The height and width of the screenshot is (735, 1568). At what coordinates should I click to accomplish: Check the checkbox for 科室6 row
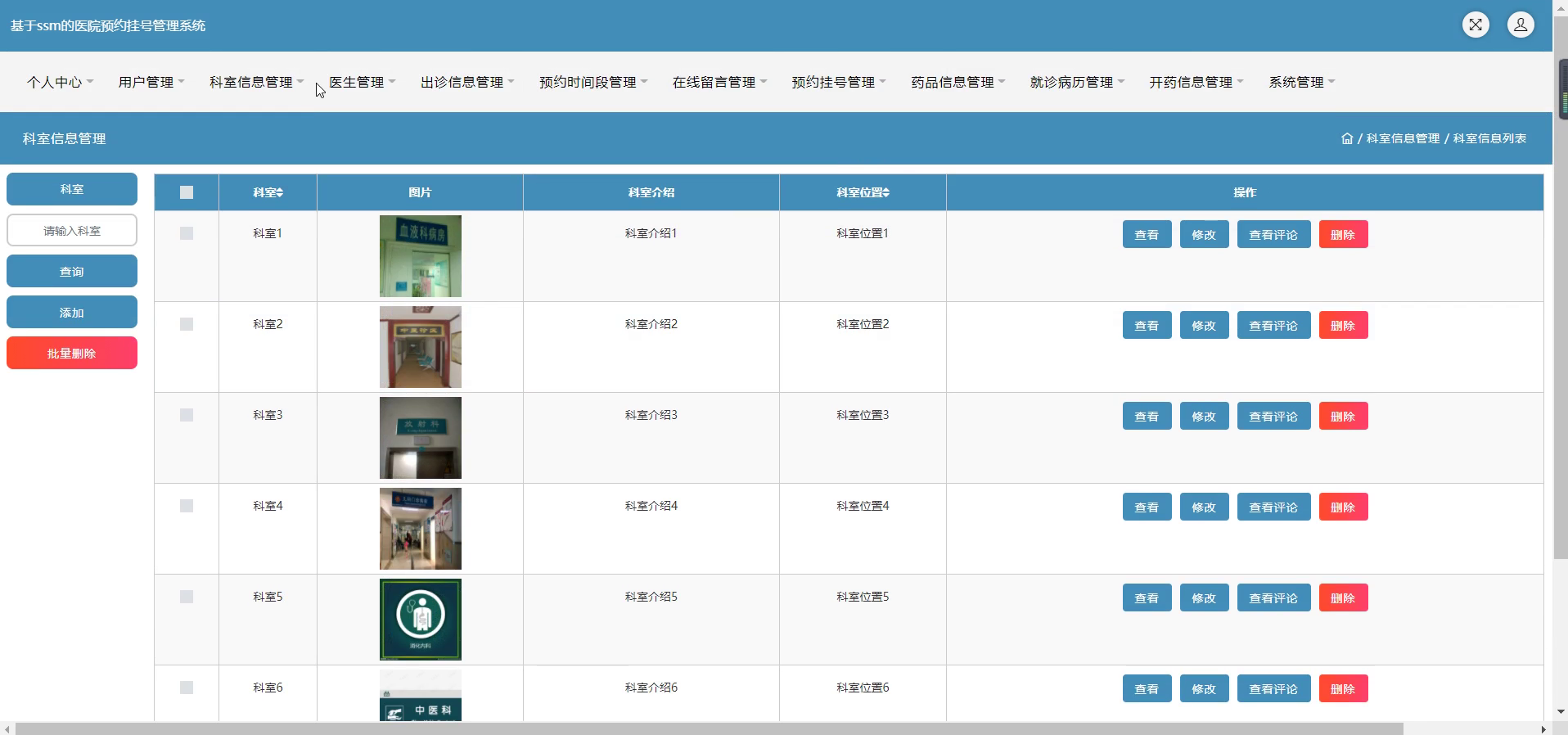click(187, 688)
